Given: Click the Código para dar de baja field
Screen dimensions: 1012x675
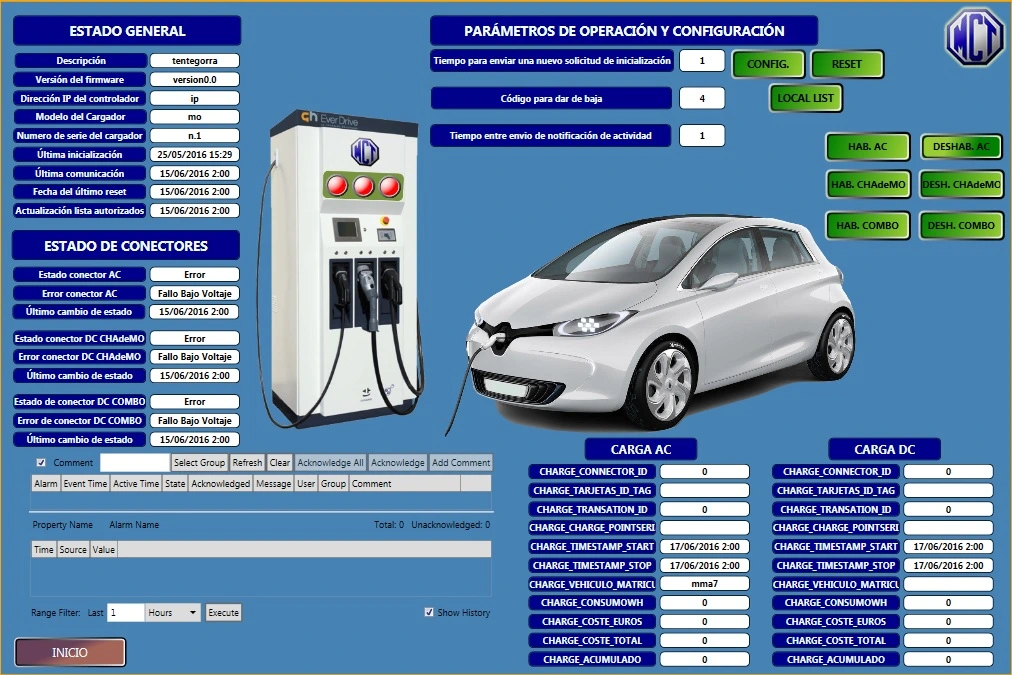Looking at the screenshot, I should [x=703, y=98].
